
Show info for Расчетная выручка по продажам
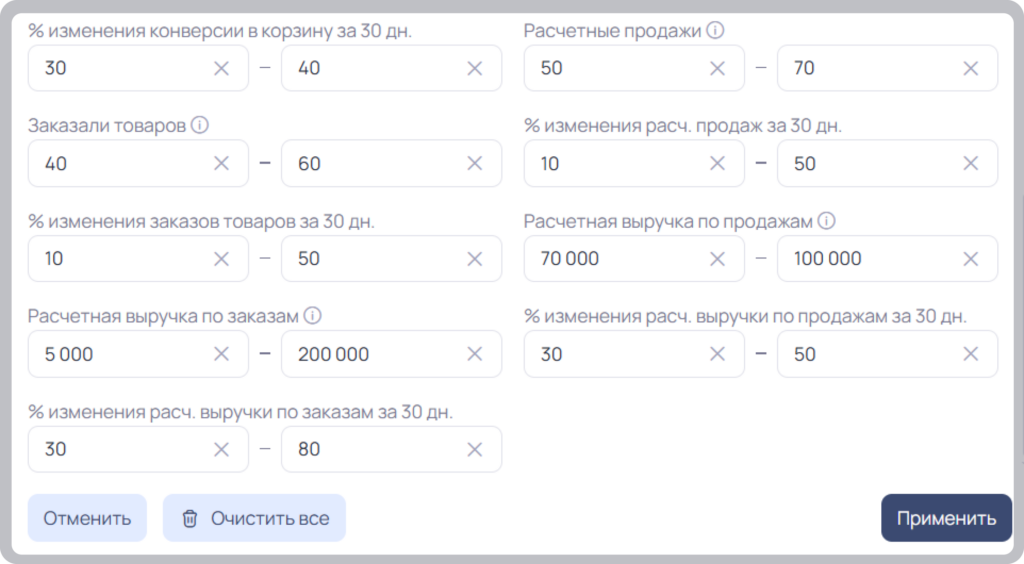pos(826,221)
